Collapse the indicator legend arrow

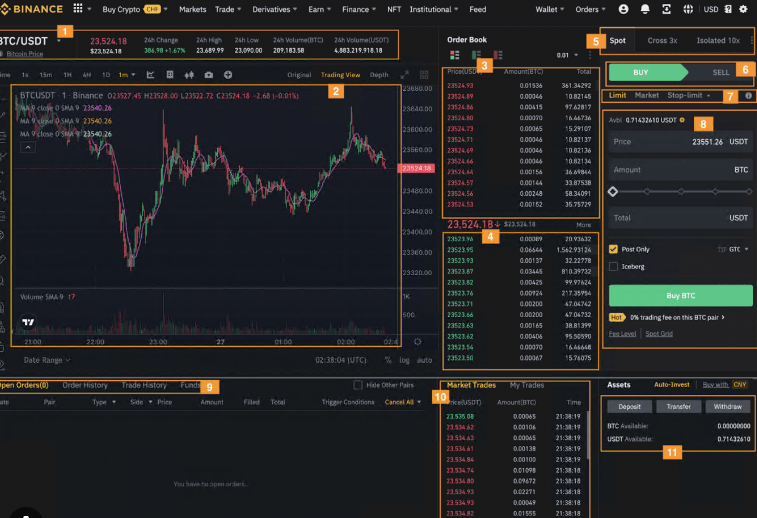(28, 147)
